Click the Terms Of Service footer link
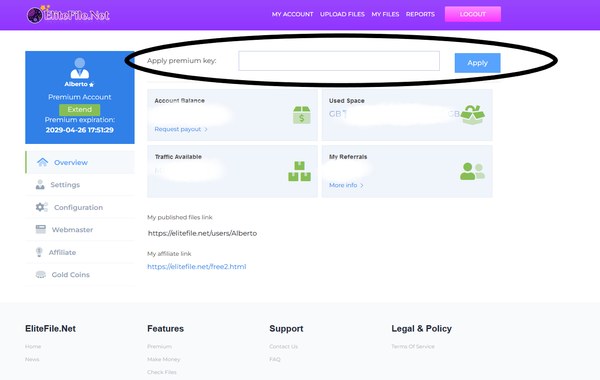This screenshot has width=600, height=380. [x=413, y=346]
